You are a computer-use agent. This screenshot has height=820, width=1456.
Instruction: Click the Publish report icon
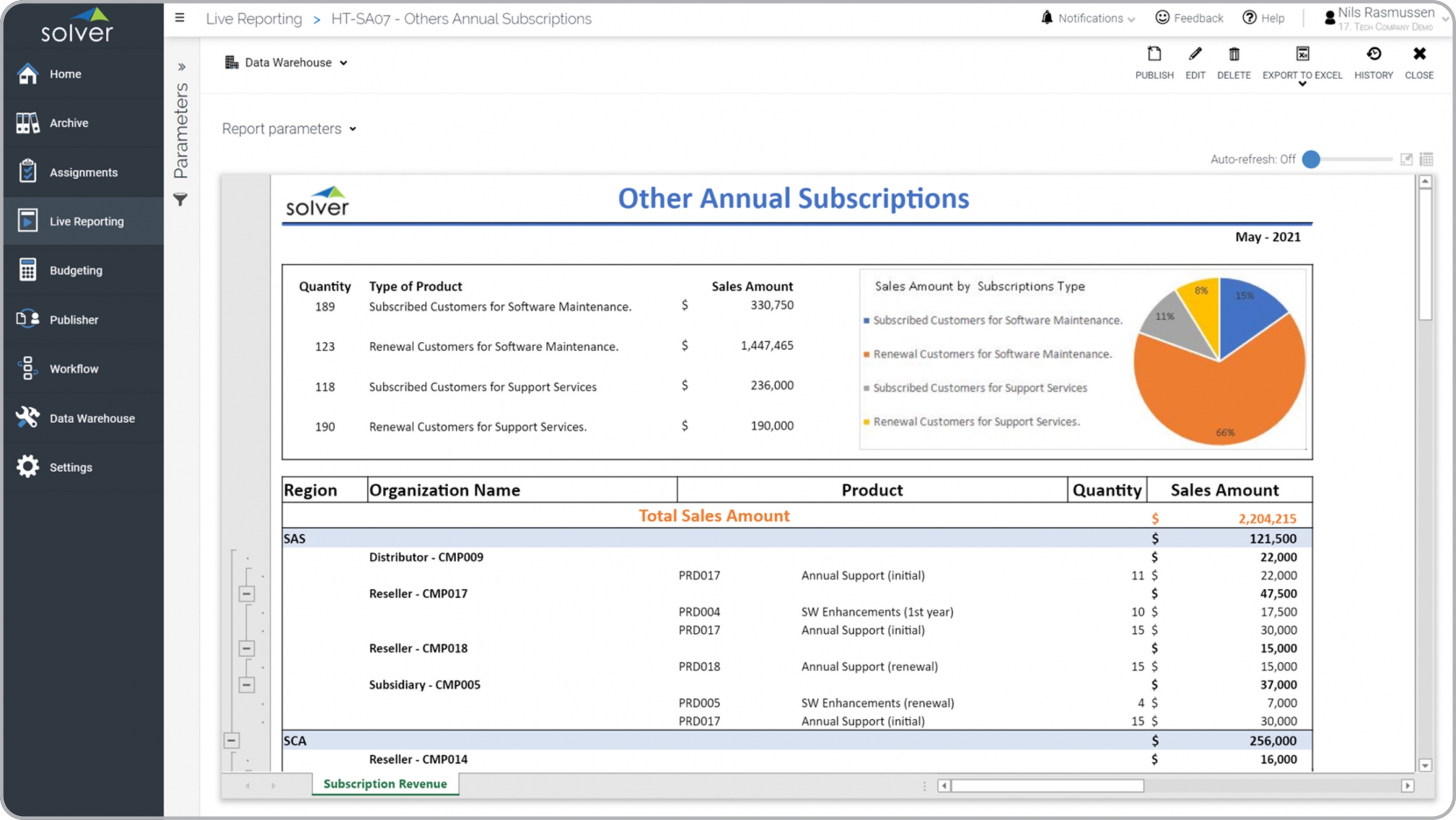point(1154,55)
